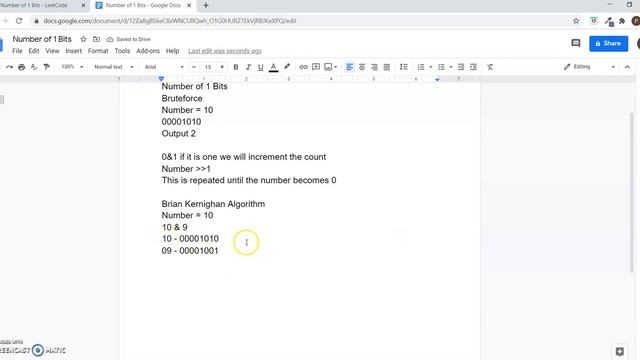640x360 pixels.
Task: Click the blue Share button
Action: 608,43
